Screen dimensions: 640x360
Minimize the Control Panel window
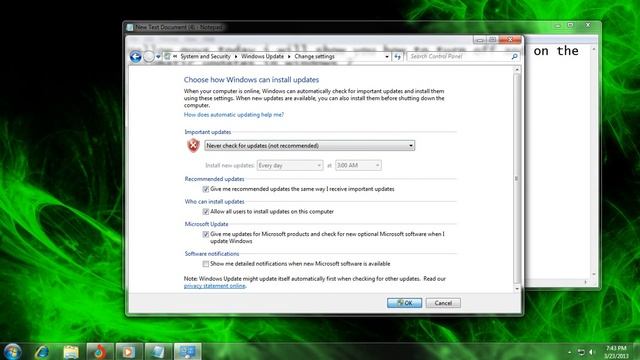pyautogui.click(x=480, y=40)
